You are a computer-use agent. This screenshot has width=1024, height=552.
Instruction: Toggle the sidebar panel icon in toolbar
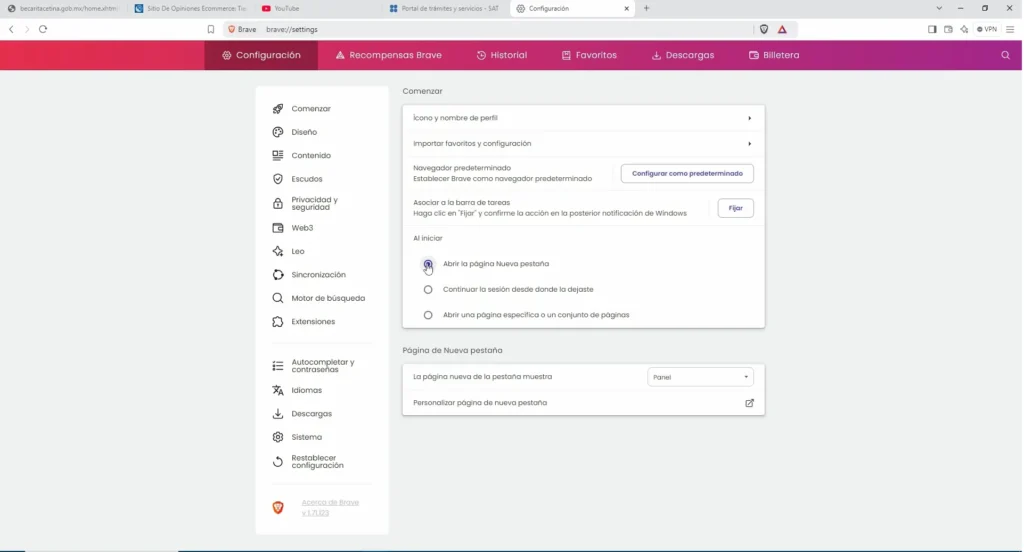(x=933, y=29)
